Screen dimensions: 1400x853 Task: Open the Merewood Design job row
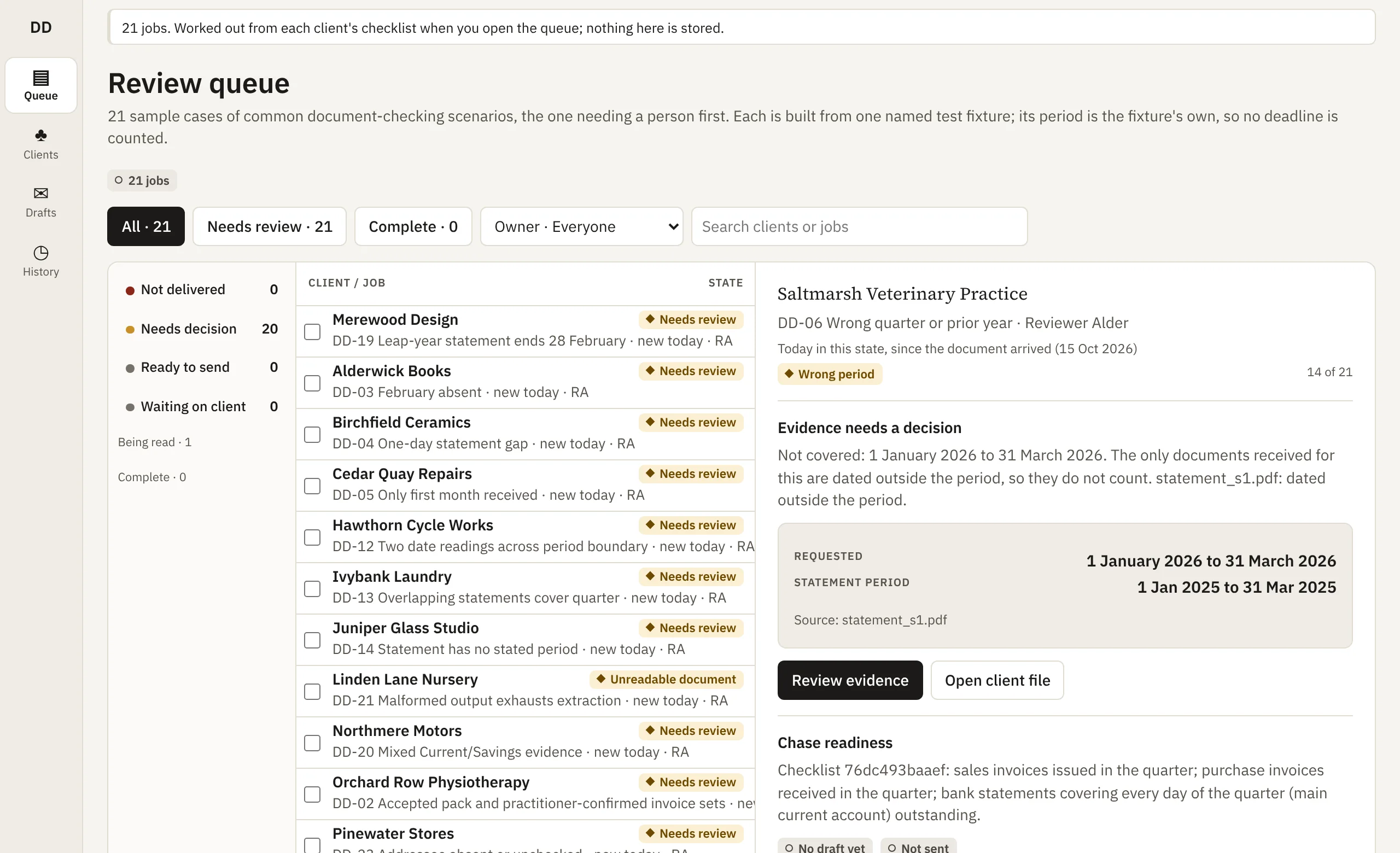coord(526,332)
